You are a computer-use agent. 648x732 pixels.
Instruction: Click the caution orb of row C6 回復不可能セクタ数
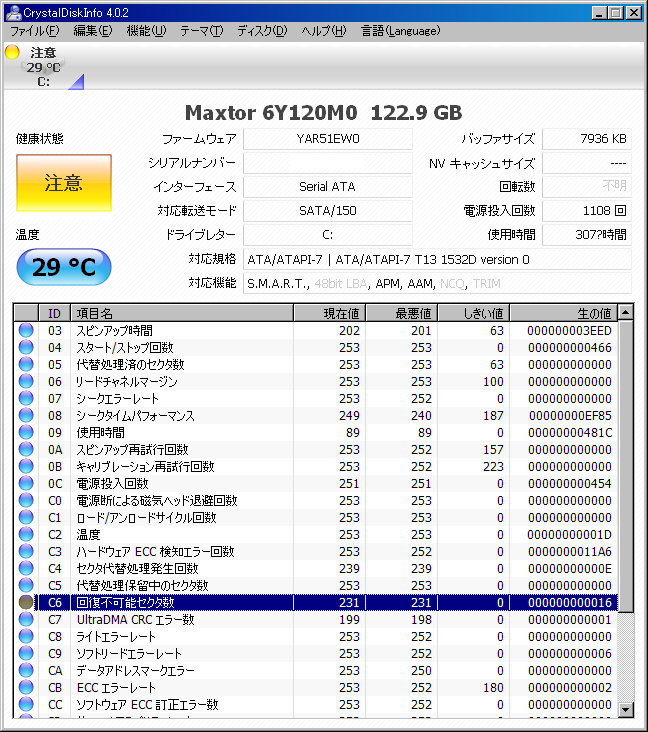pyautogui.click(x=26, y=602)
